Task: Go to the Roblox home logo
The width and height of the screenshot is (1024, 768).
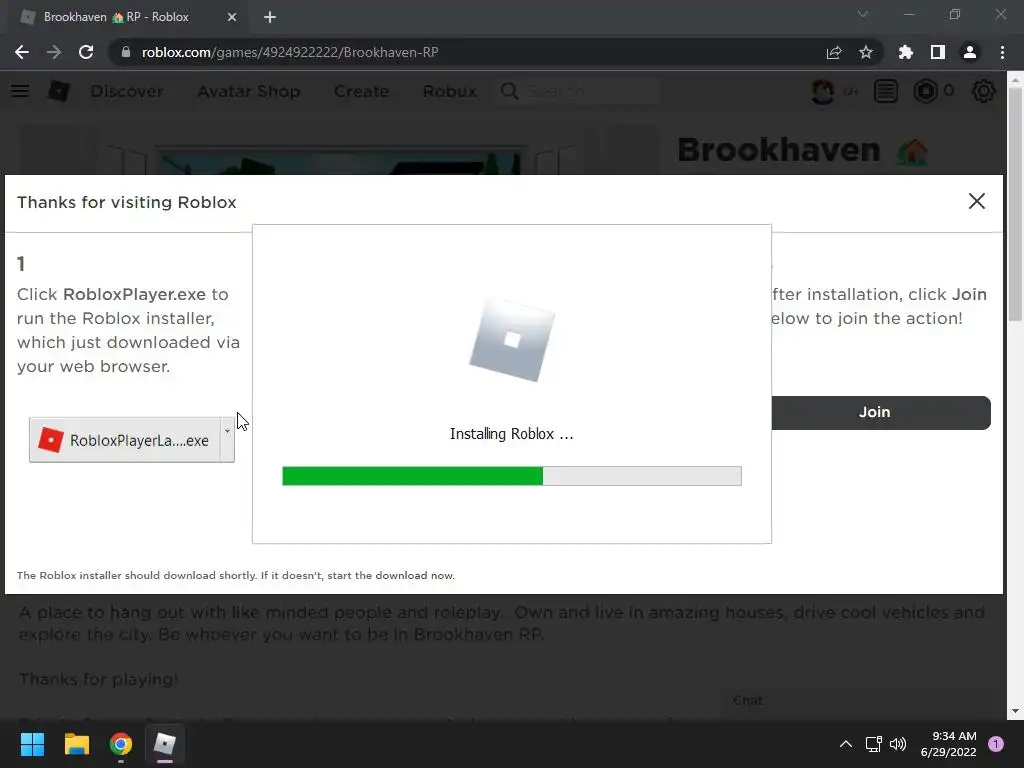Action: [x=59, y=91]
